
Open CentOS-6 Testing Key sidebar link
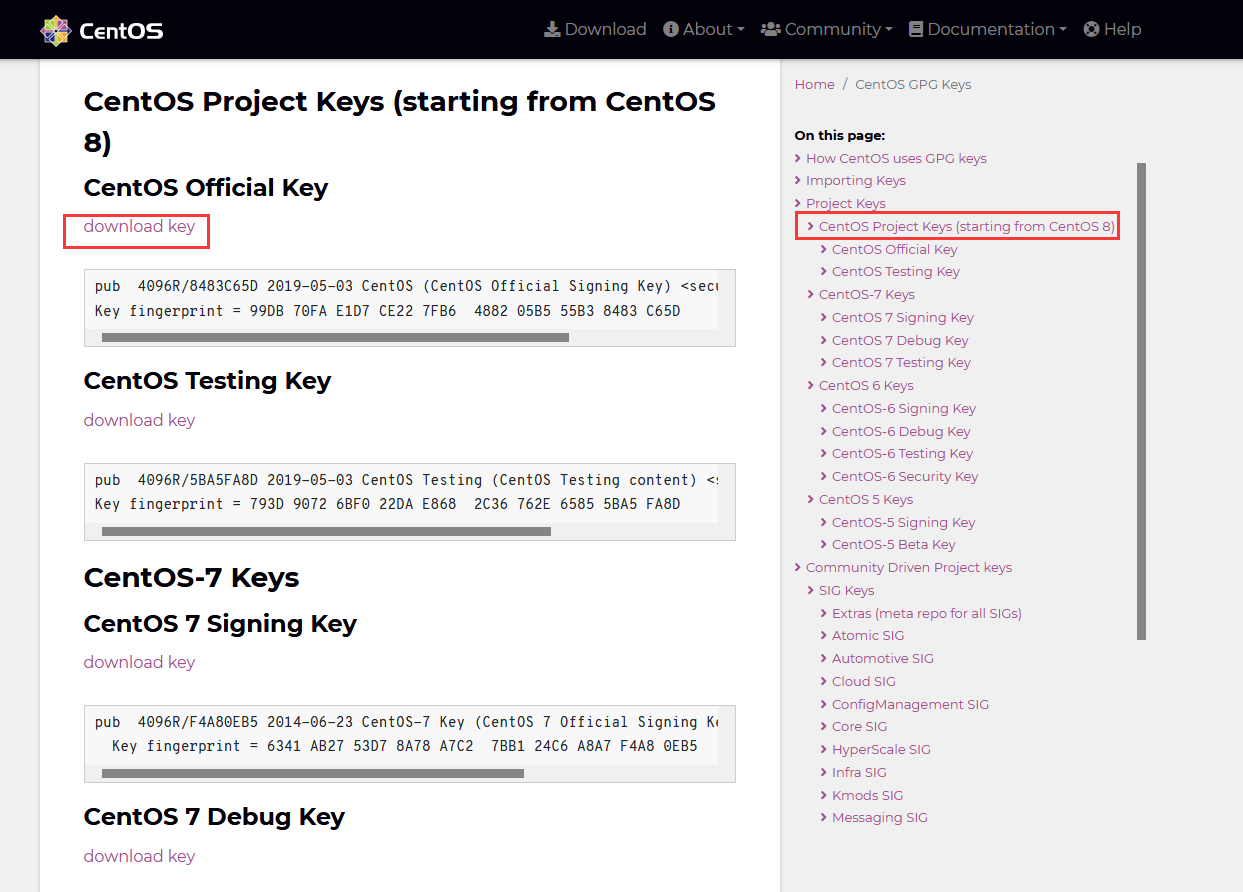pyautogui.click(x=902, y=453)
